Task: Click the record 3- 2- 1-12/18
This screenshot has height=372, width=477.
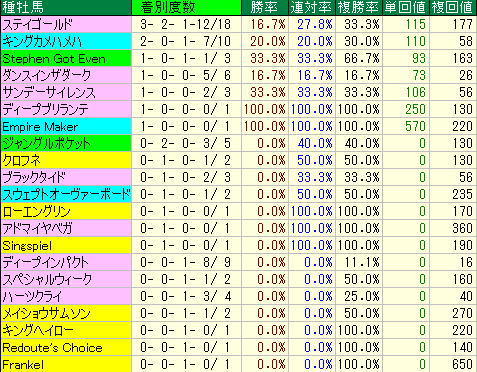Action: (185, 24)
